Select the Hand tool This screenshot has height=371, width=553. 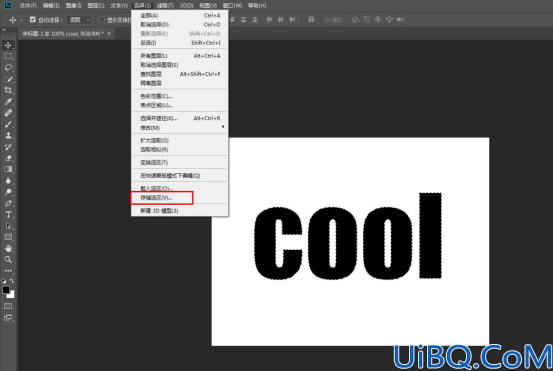click(x=8, y=248)
